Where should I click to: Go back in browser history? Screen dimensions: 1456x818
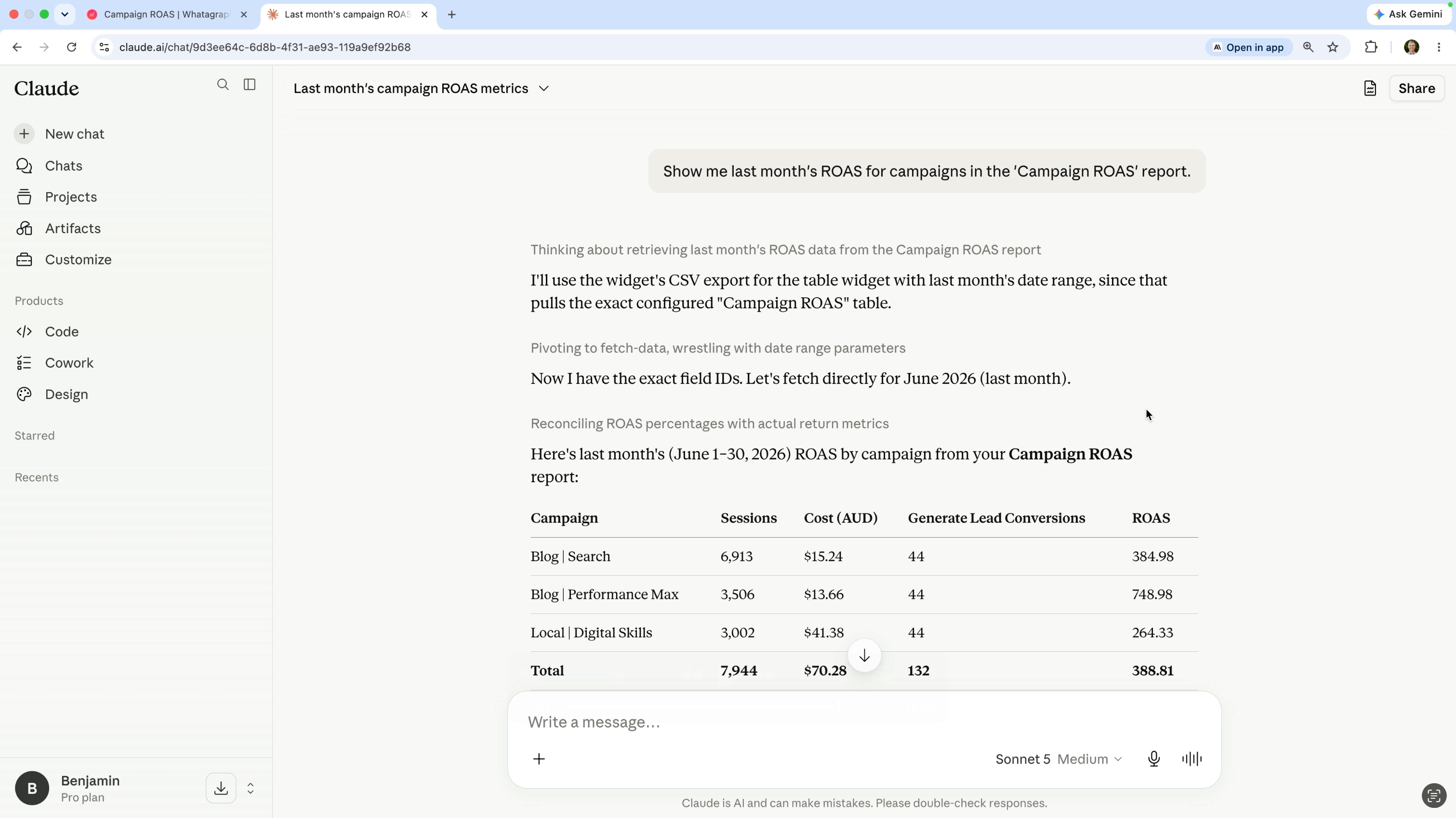[17, 48]
